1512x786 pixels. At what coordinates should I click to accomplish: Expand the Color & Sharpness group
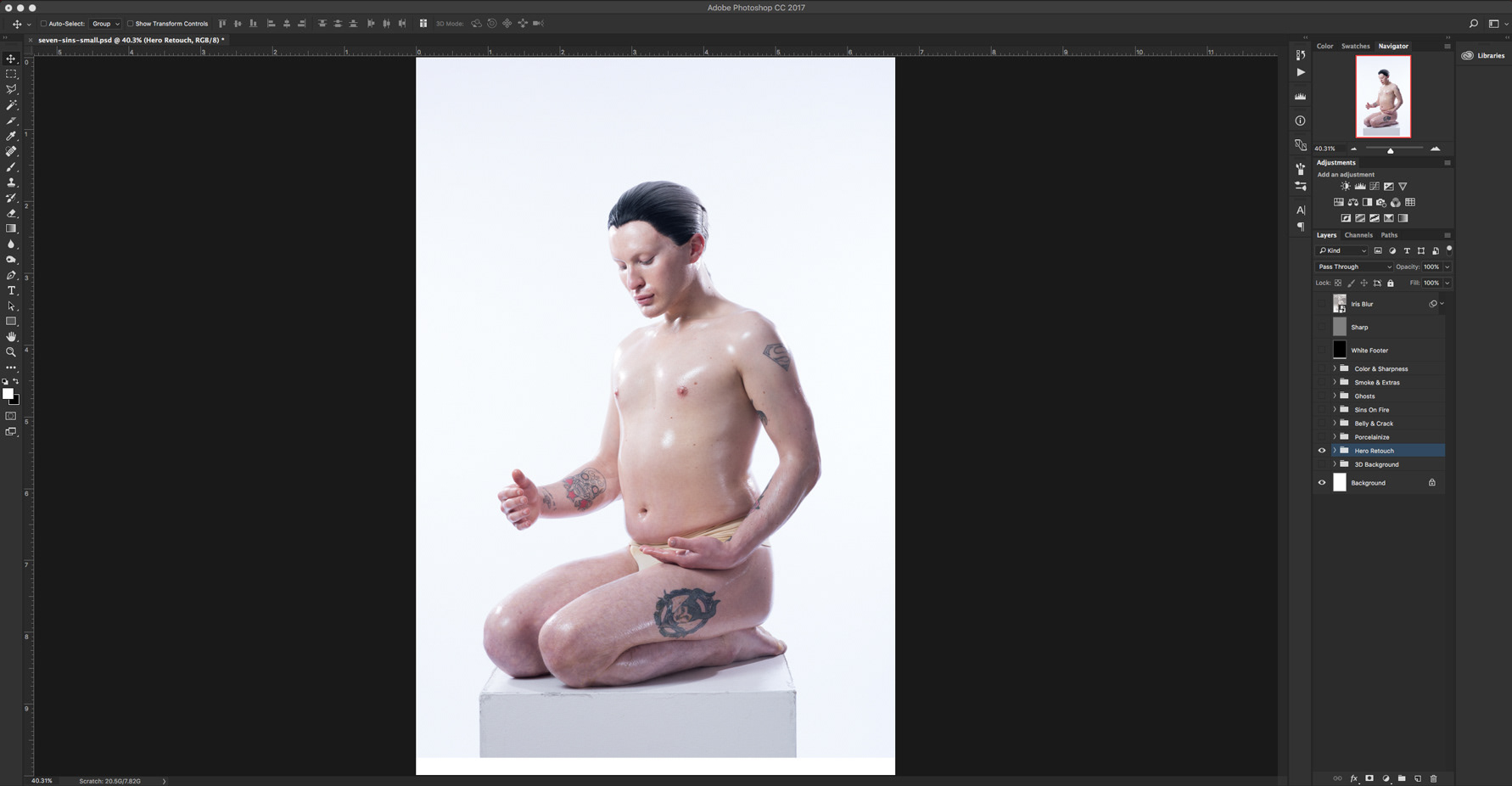pyautogui.click(x=1334, y=369)
